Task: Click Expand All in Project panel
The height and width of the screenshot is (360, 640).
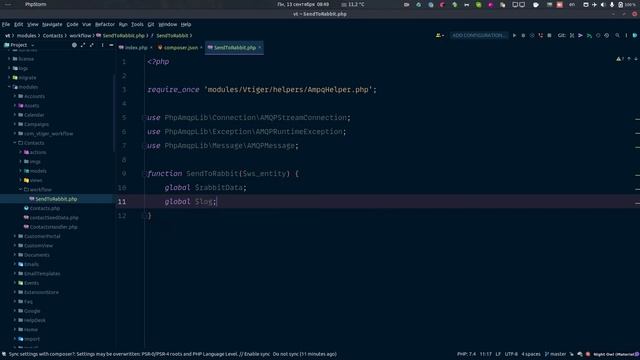Action: pos(83,45)
